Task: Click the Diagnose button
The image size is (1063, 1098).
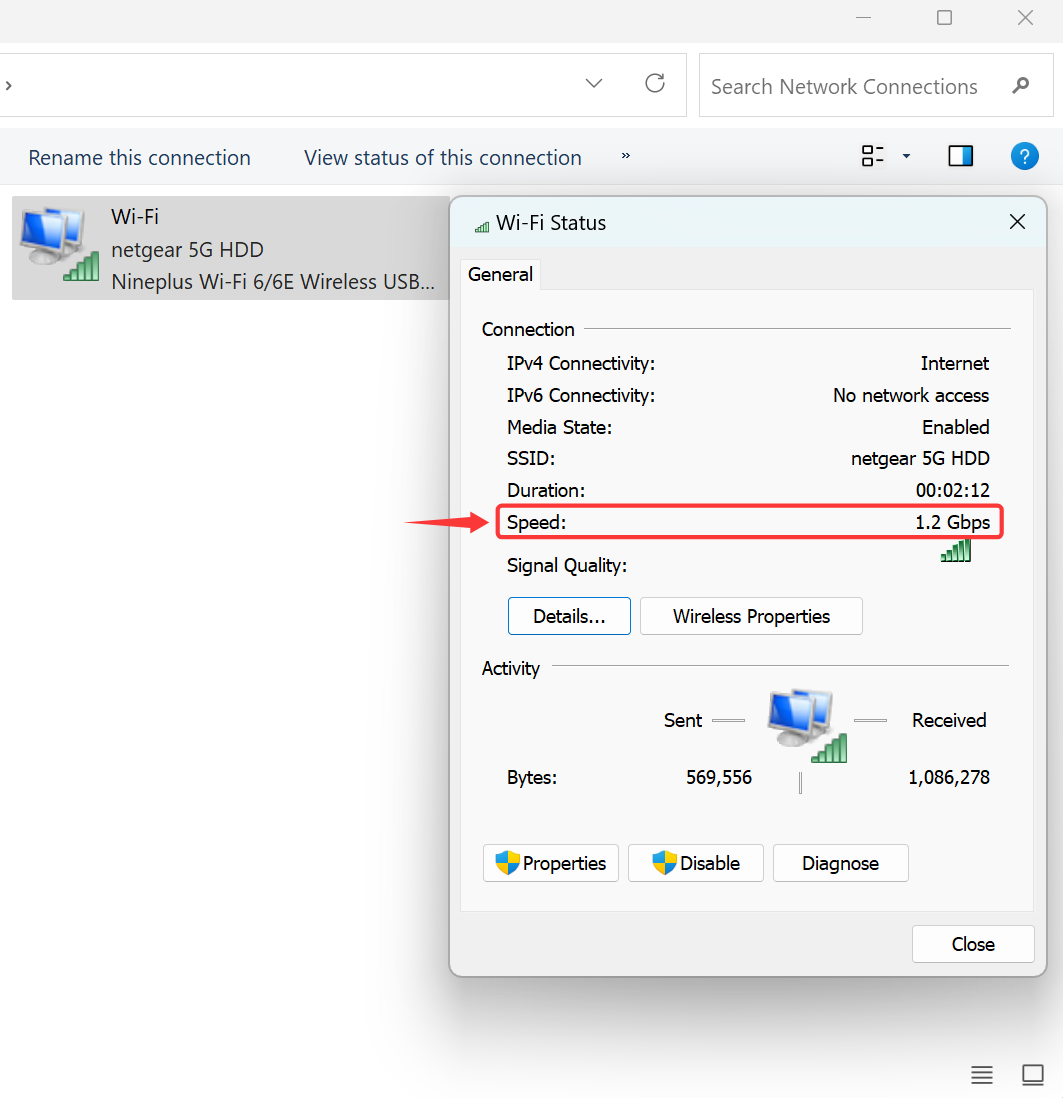Action: [x=840, y=863]
